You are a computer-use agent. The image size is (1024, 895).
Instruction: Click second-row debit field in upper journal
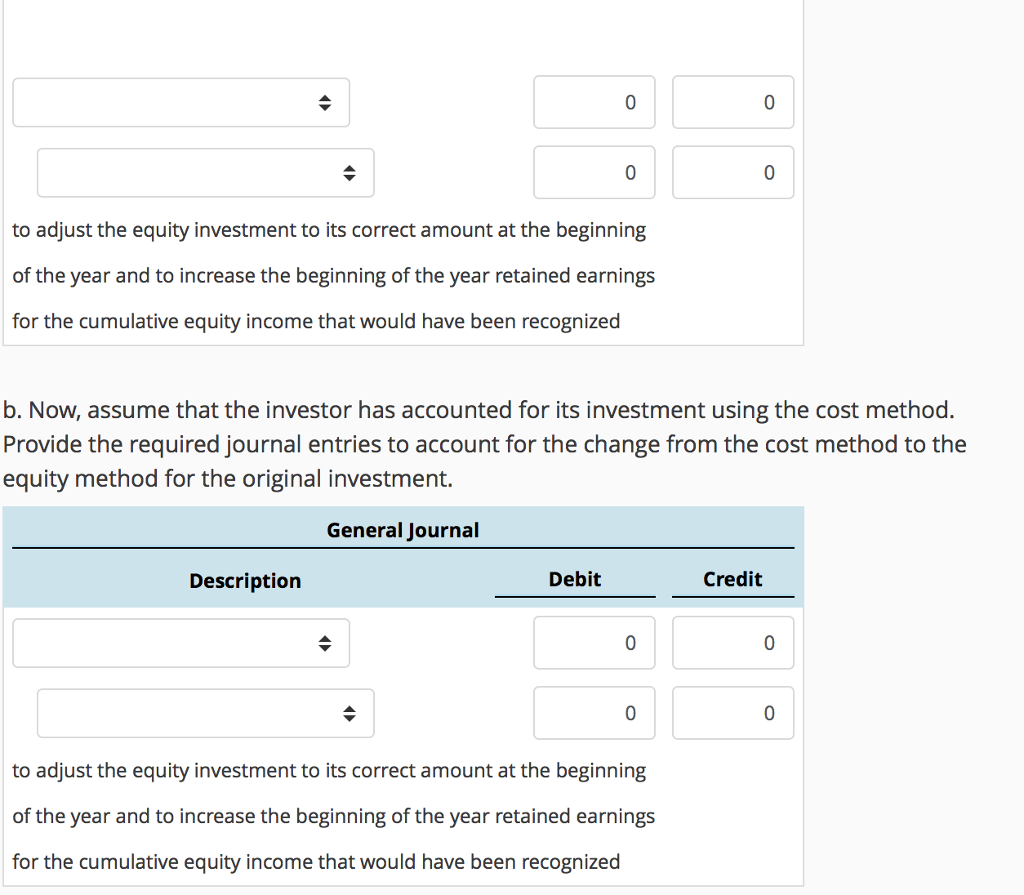pos(594,172)
